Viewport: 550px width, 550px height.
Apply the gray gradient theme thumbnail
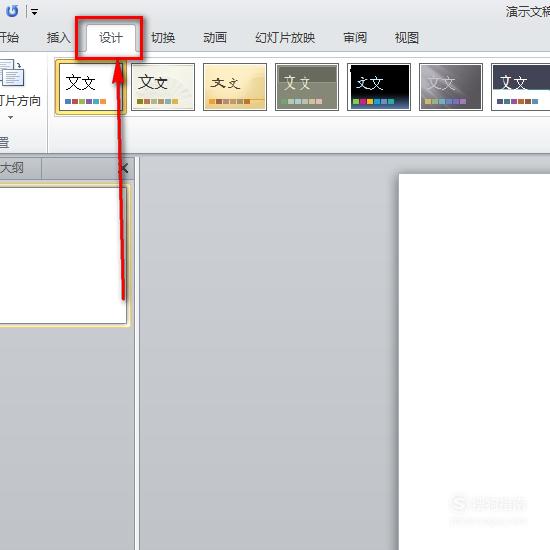pos(451,87)
